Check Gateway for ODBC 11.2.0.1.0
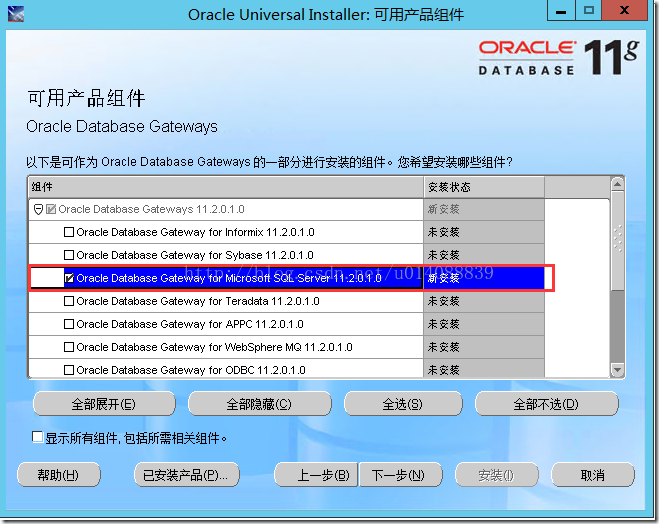This screenshot has height=524, width=659. (x=69, y=370)
